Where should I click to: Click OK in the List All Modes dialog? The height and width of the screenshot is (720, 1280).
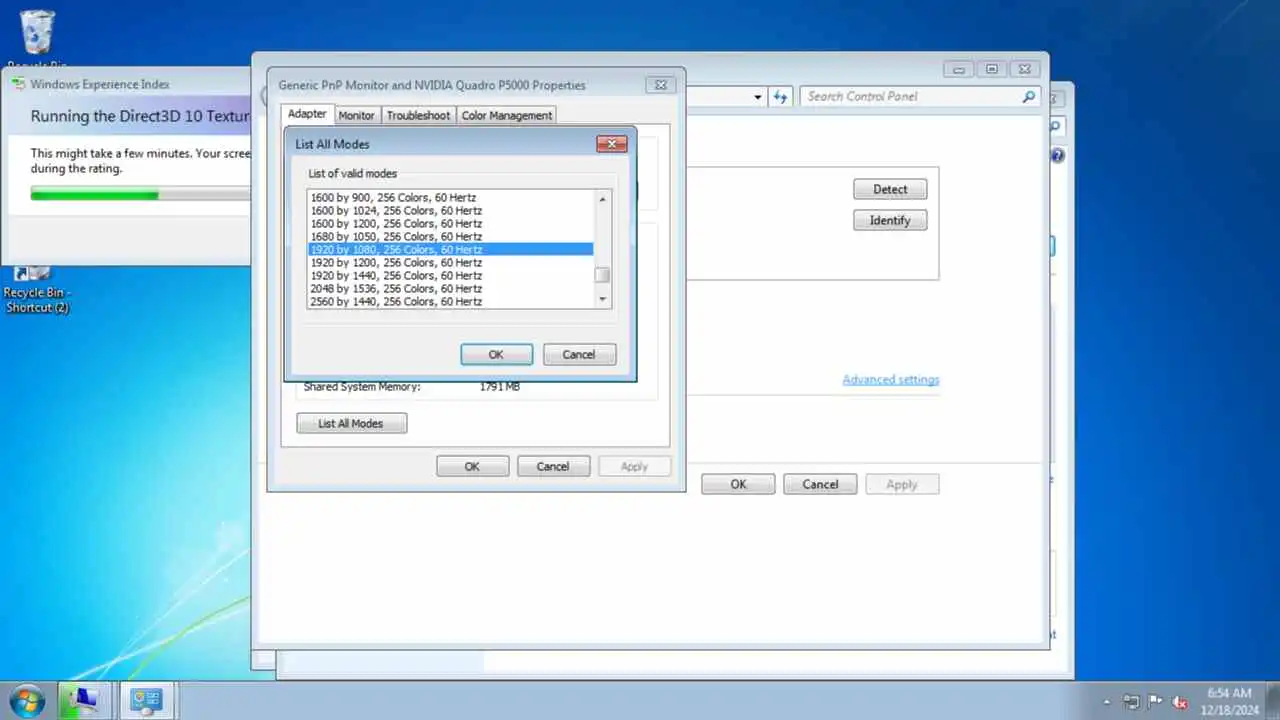click(496, 354)
